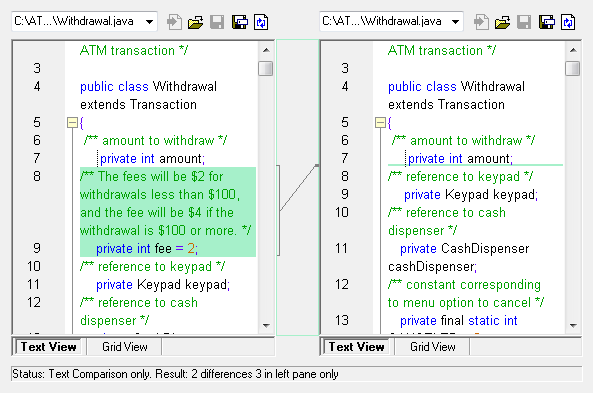This screenshot has height=393, width=593.
Task: Click the grayed document-arrow icon in the right pane
Action: pos(481,22)
